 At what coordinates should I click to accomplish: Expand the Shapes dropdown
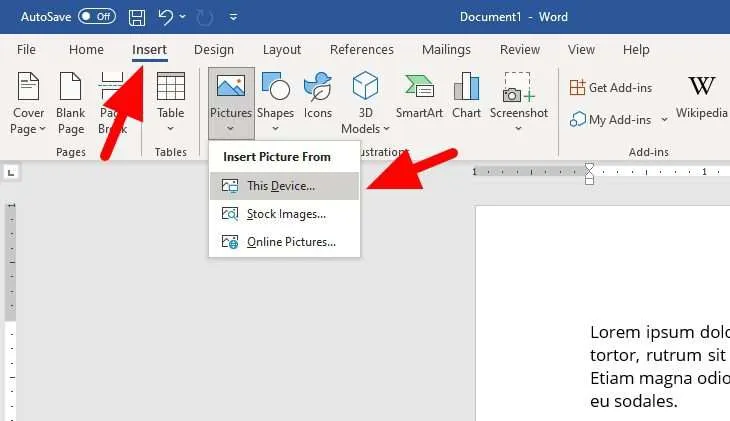[275, 102]
